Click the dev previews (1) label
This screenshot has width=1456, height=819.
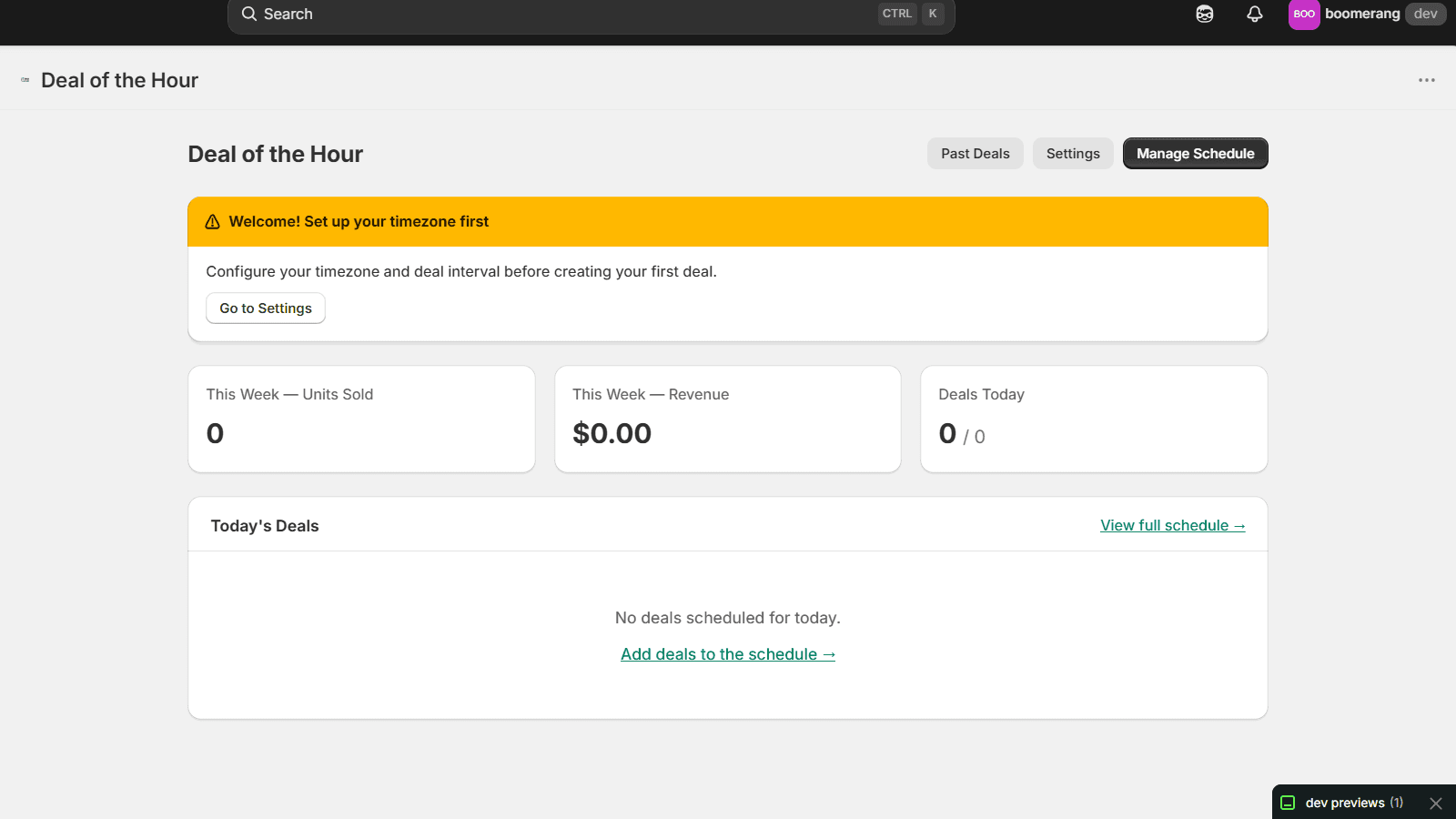1354,803
